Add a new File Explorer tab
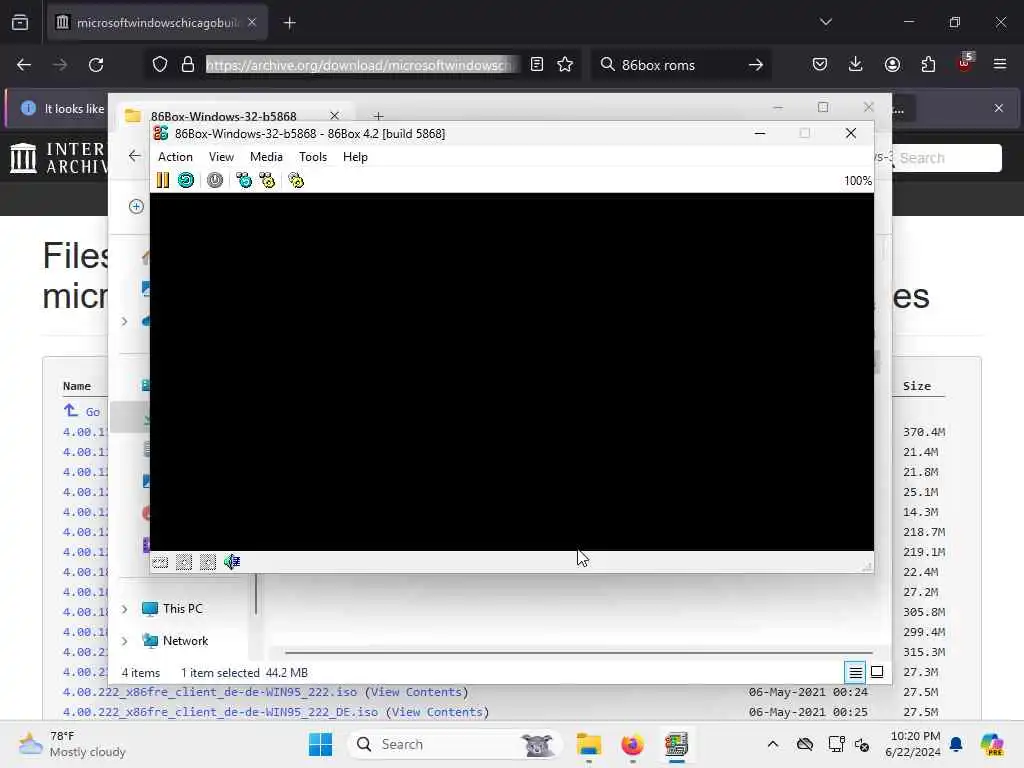 pos(378,116)
